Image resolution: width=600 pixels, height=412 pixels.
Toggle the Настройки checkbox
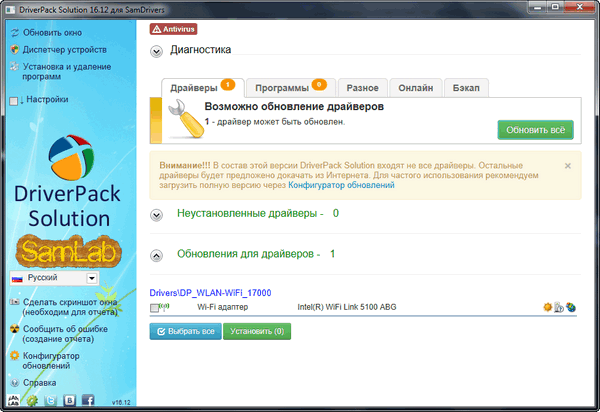14,101
